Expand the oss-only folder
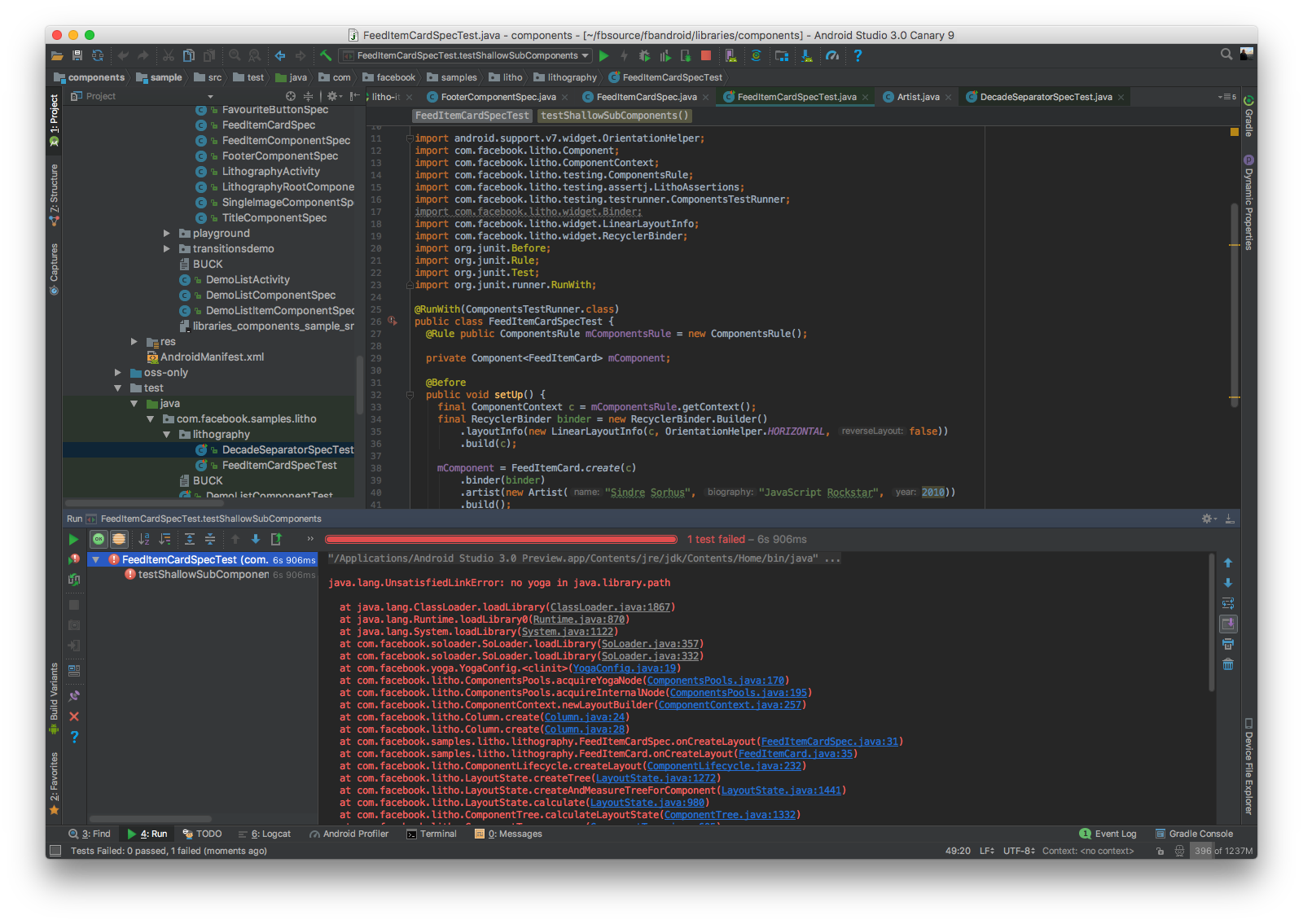This screenshot has height=924, width=1303. click(x=118, y=372)
